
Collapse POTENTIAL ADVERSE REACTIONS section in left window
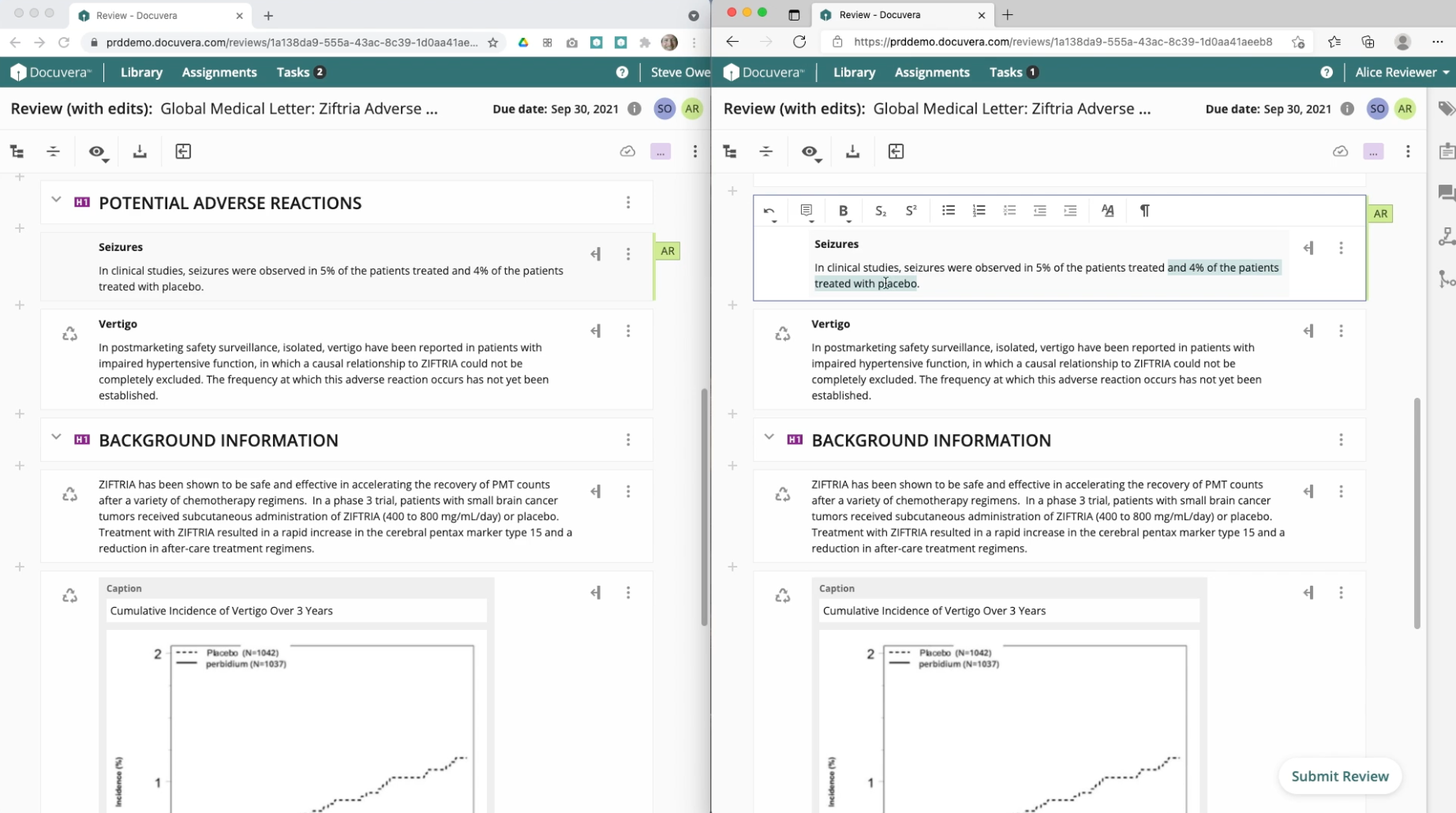click(56, 200)
